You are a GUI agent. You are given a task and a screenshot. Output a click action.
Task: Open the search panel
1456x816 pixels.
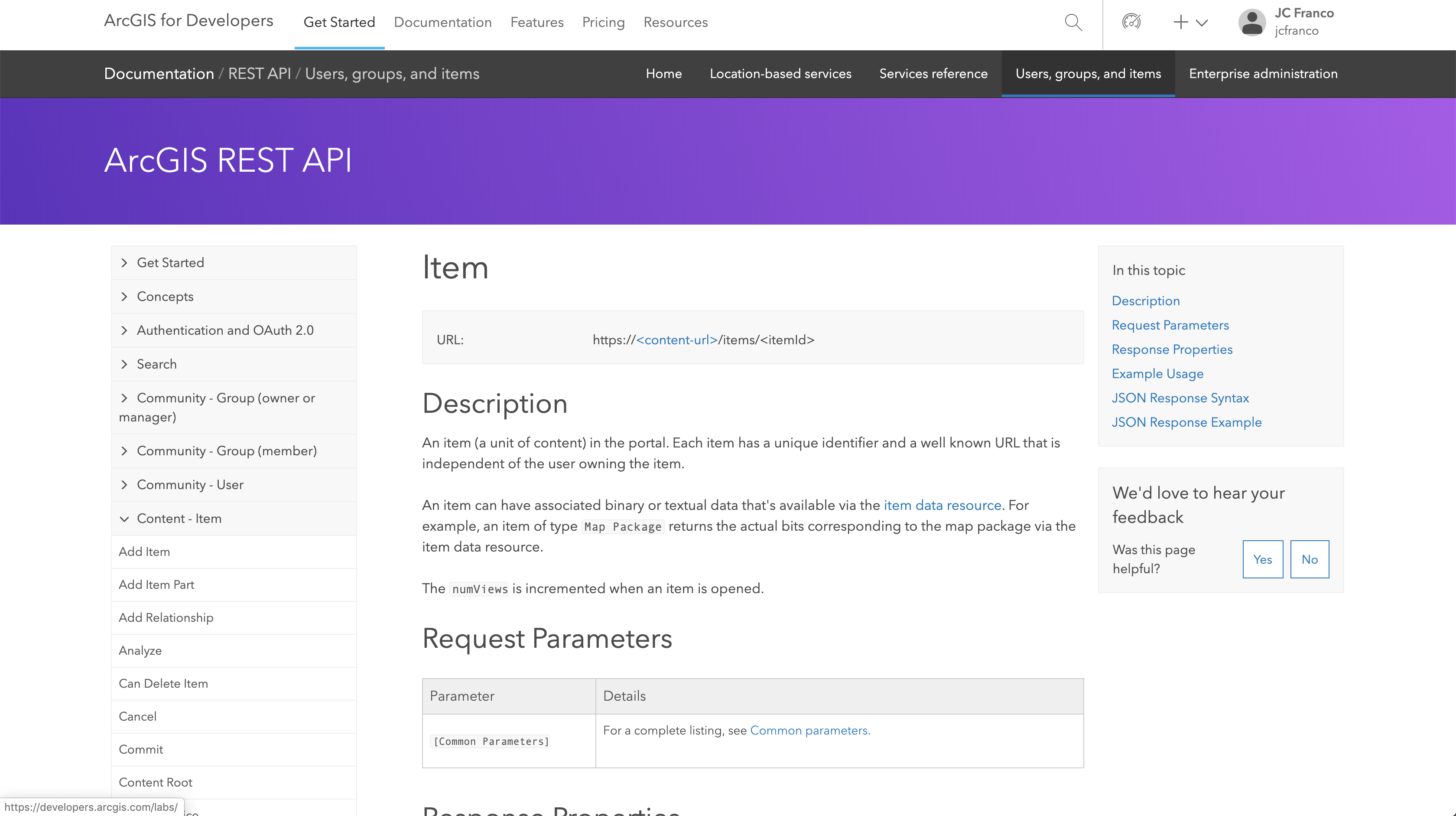coord(1074,22)
